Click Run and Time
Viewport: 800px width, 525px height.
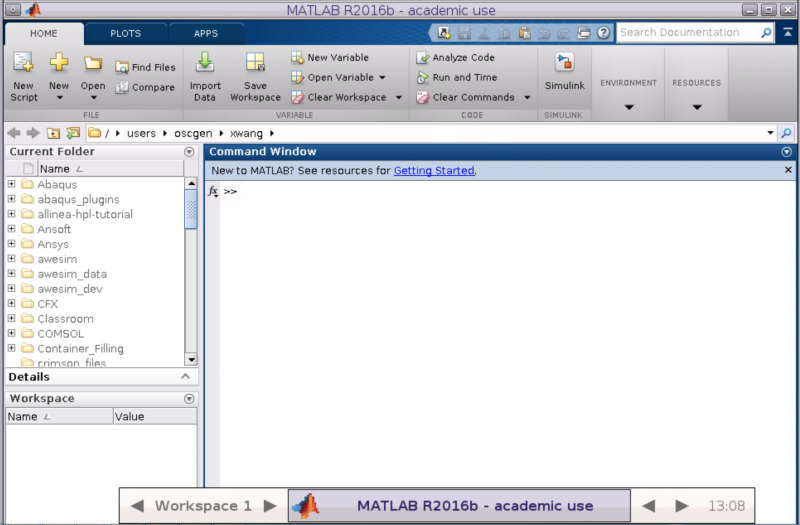pyautogui.click(x=457, y=78)
